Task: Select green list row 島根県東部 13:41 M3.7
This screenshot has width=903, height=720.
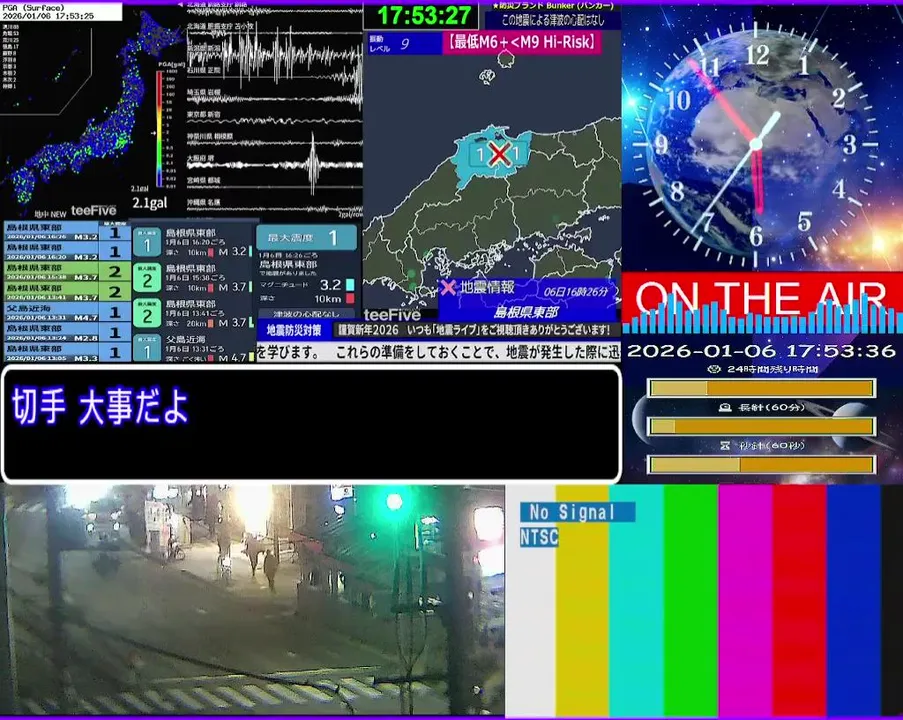Action: coord(67,292)
